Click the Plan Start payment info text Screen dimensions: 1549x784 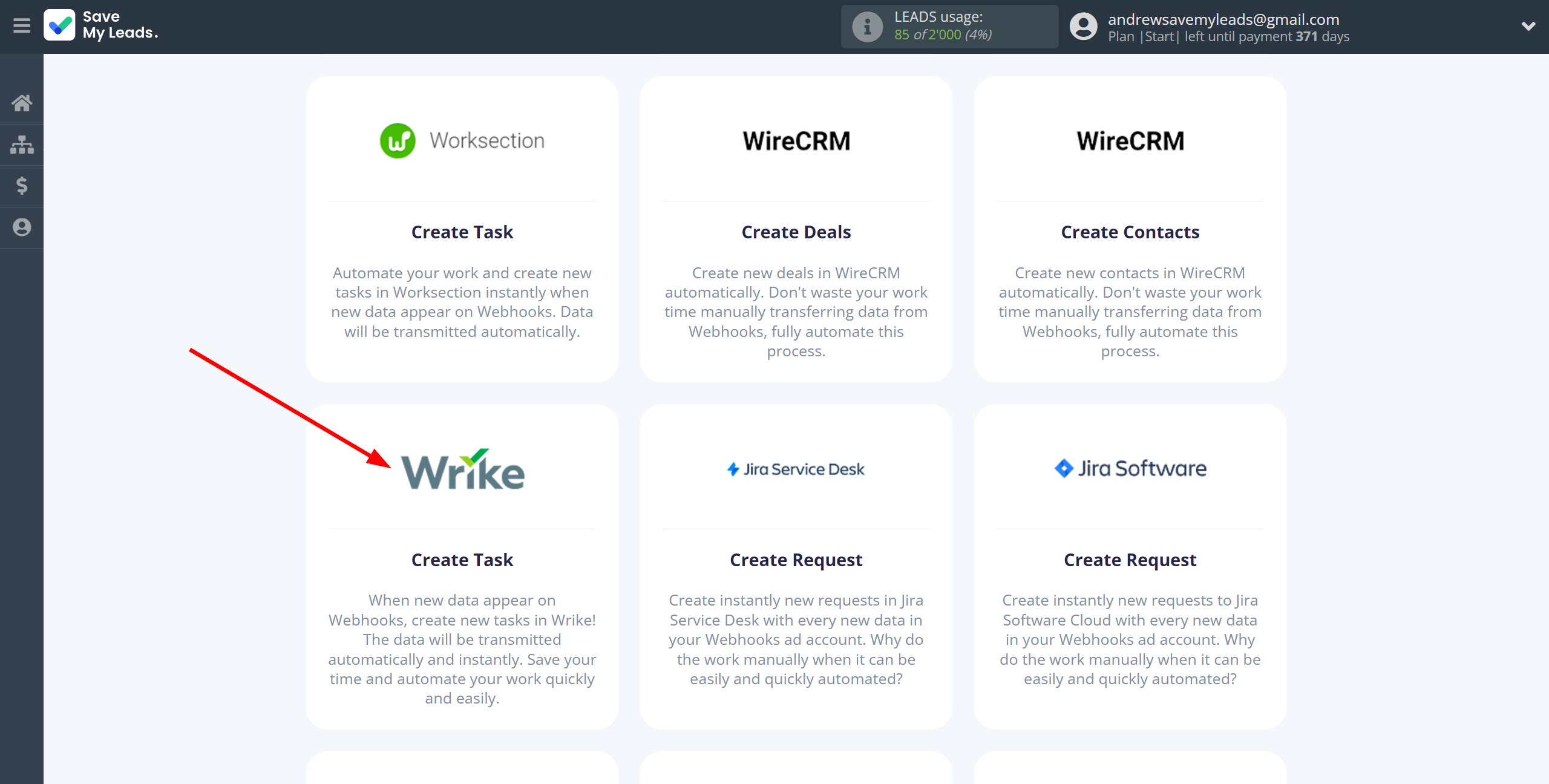(1228, 36)
